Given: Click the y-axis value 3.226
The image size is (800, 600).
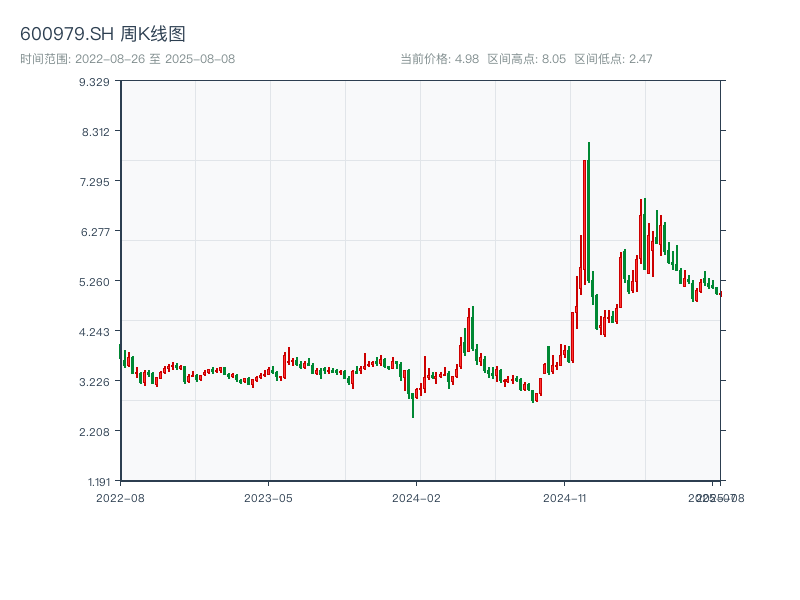Looking at the screenshot, I should click(94, 382).
